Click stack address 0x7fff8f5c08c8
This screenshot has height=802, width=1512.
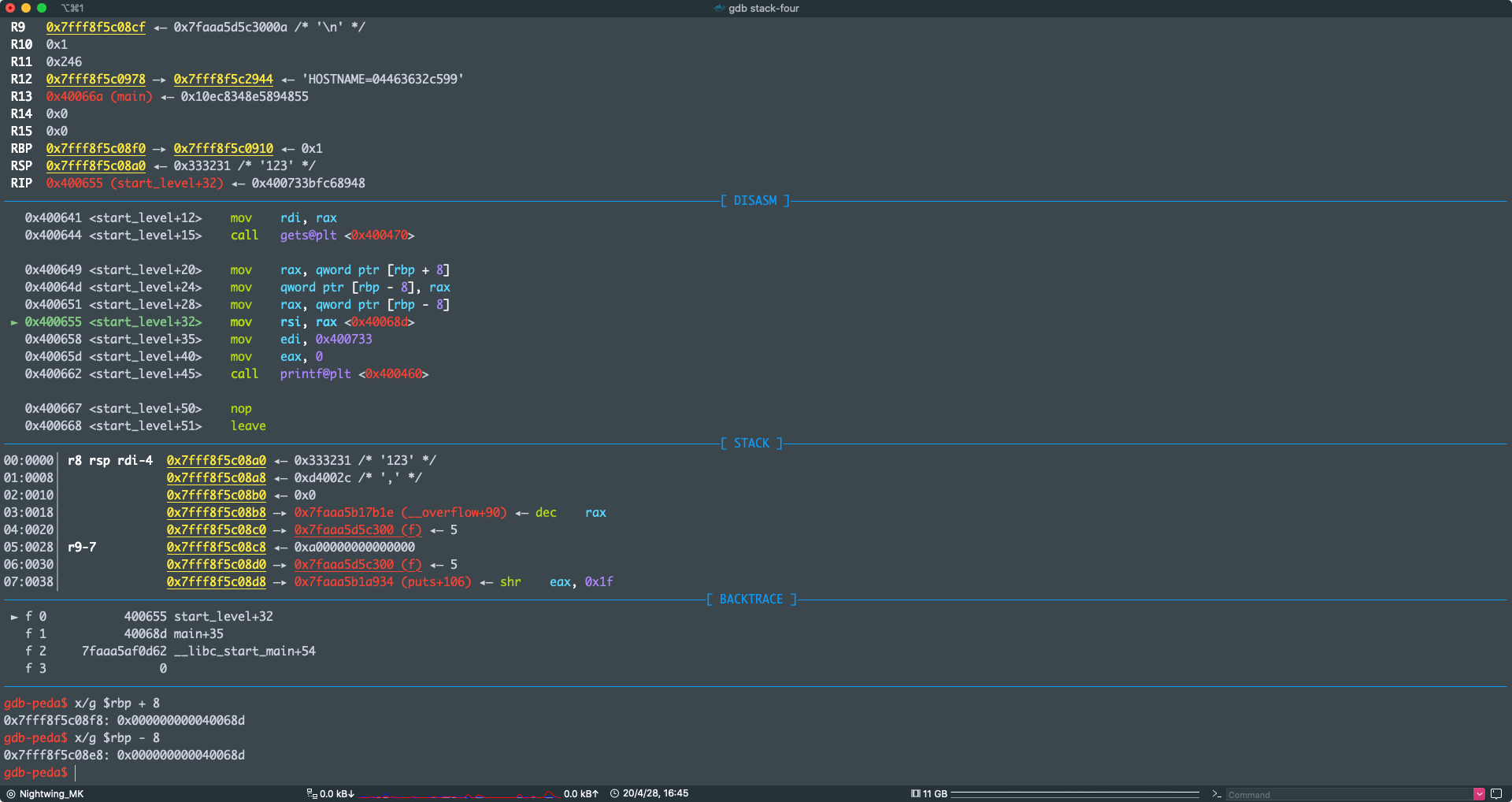tap(217, 548)
